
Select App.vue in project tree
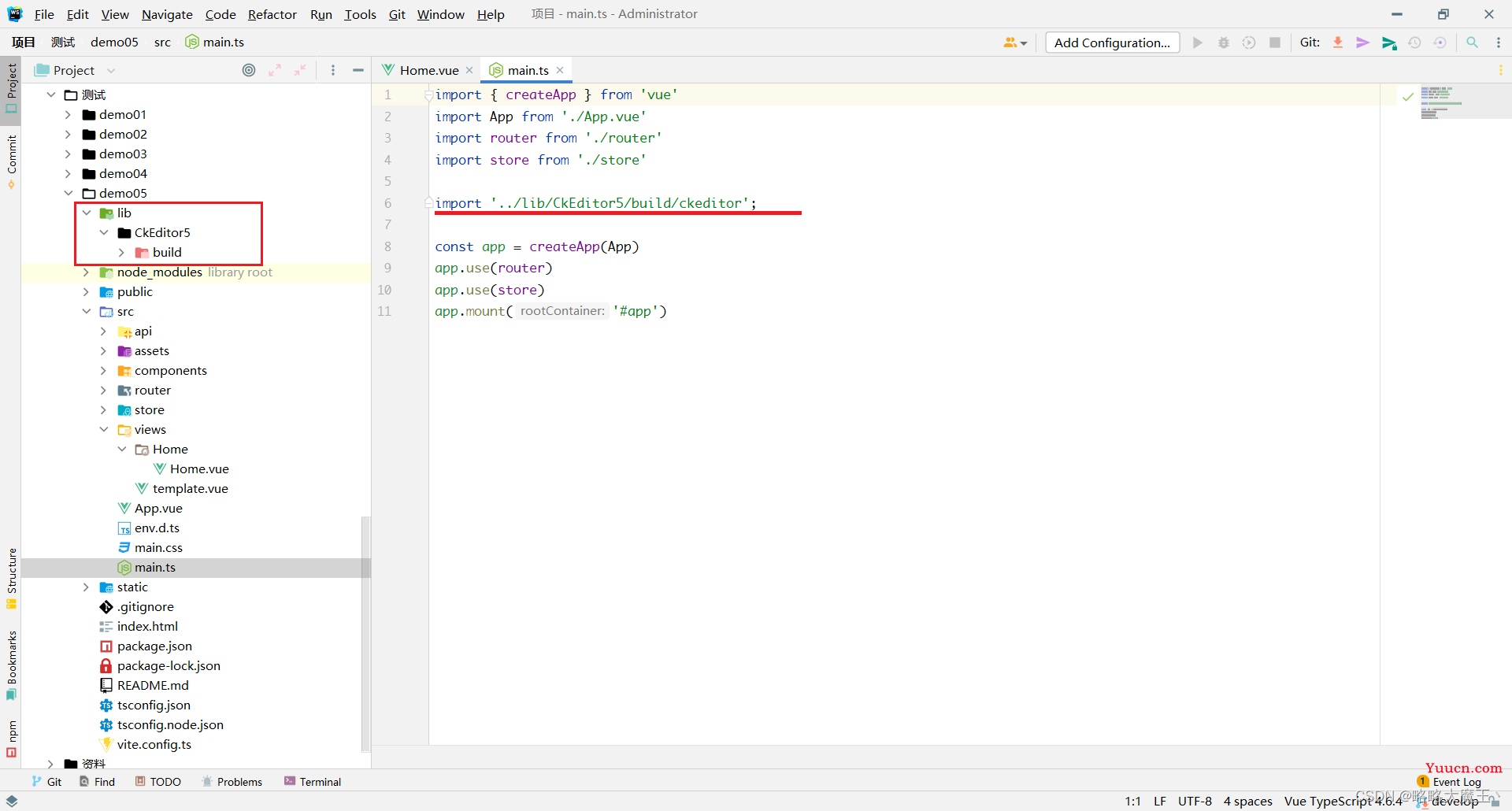click(158, 509)
